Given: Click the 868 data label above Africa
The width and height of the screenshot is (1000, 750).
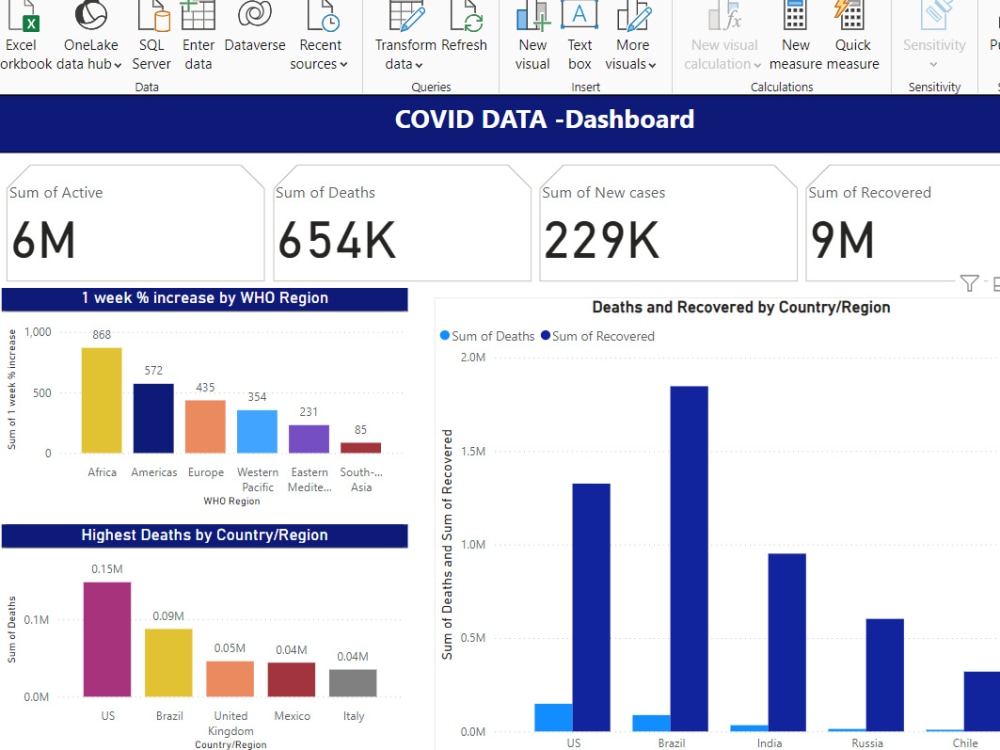Looking at the screenshot, I should click(x=101, y=335).
